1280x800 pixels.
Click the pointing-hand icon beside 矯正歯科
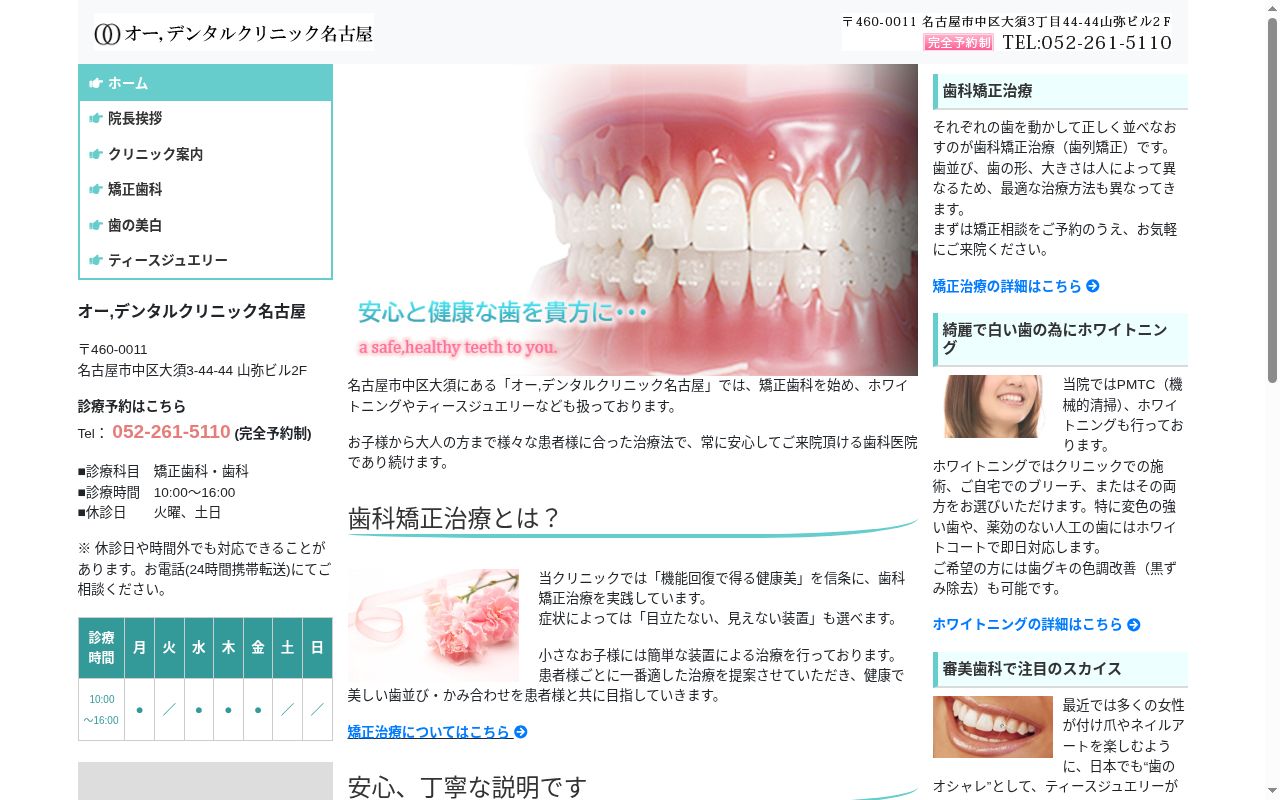click(x=96, y=189)
